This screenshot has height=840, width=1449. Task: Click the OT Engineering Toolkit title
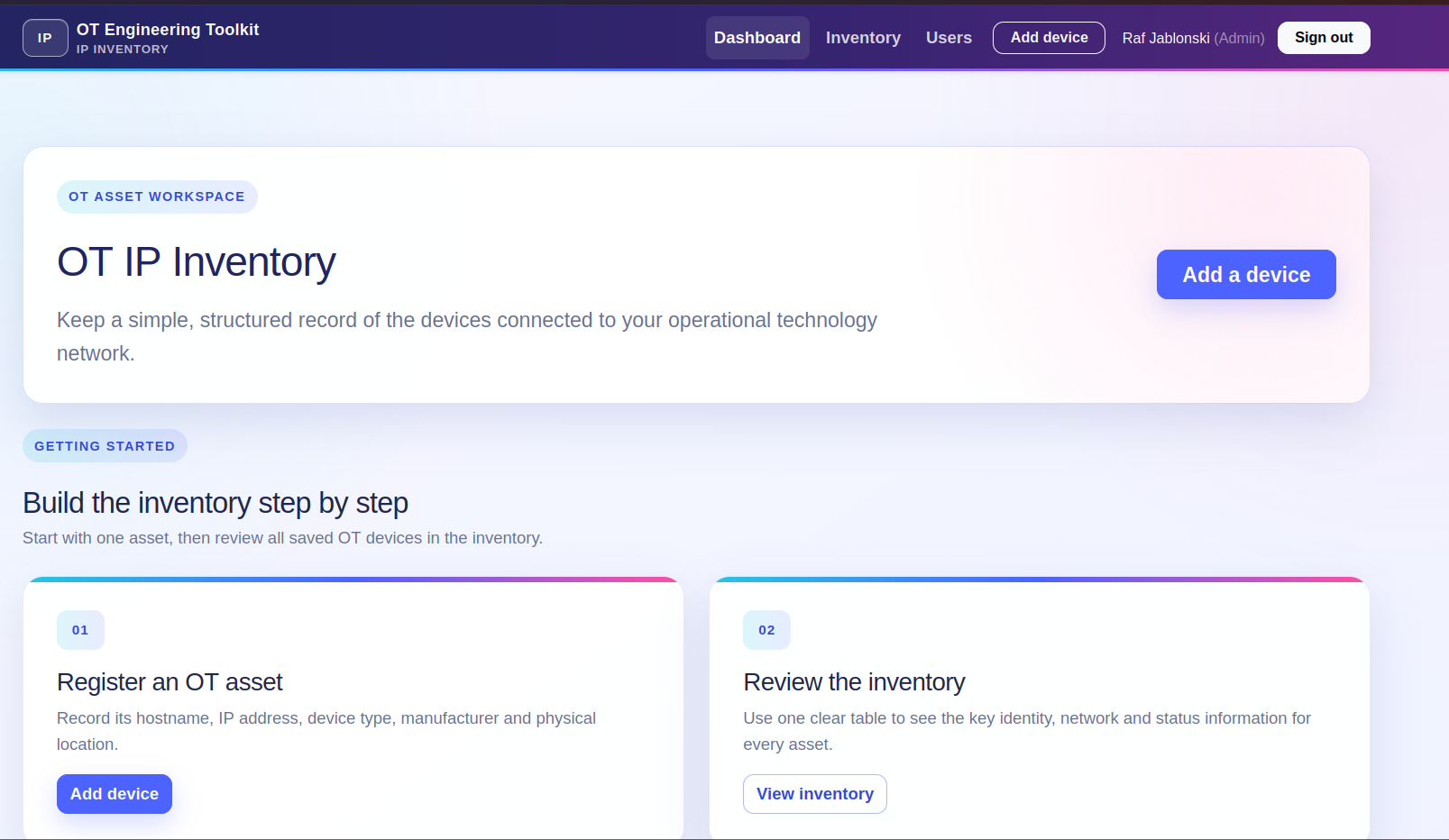pyautogui.click(x=168, y=30)
